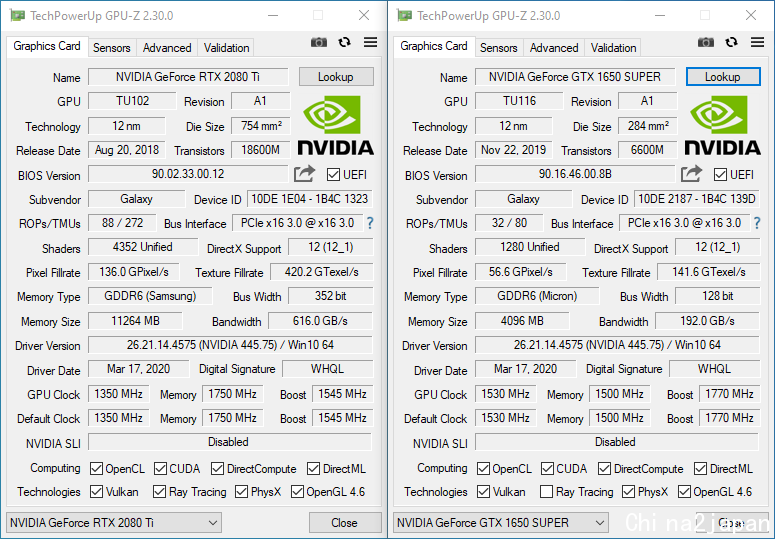Switch to Advanced tab in GTX 1650 SUPER window
This screenshot has height=539, width=775.
[554, 48]
